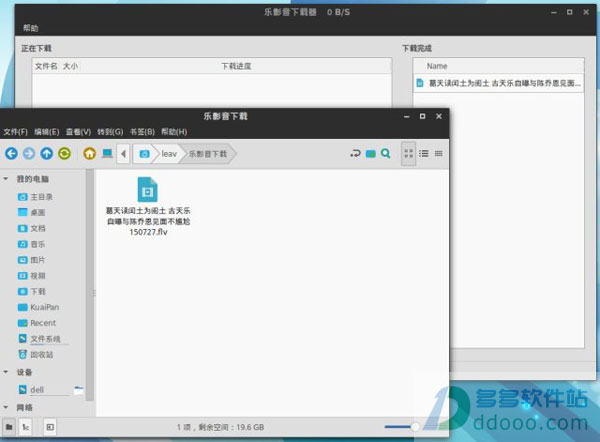Open search in the file manager
Viewport: 600px width, 442px height.
[x=386, y=154]
